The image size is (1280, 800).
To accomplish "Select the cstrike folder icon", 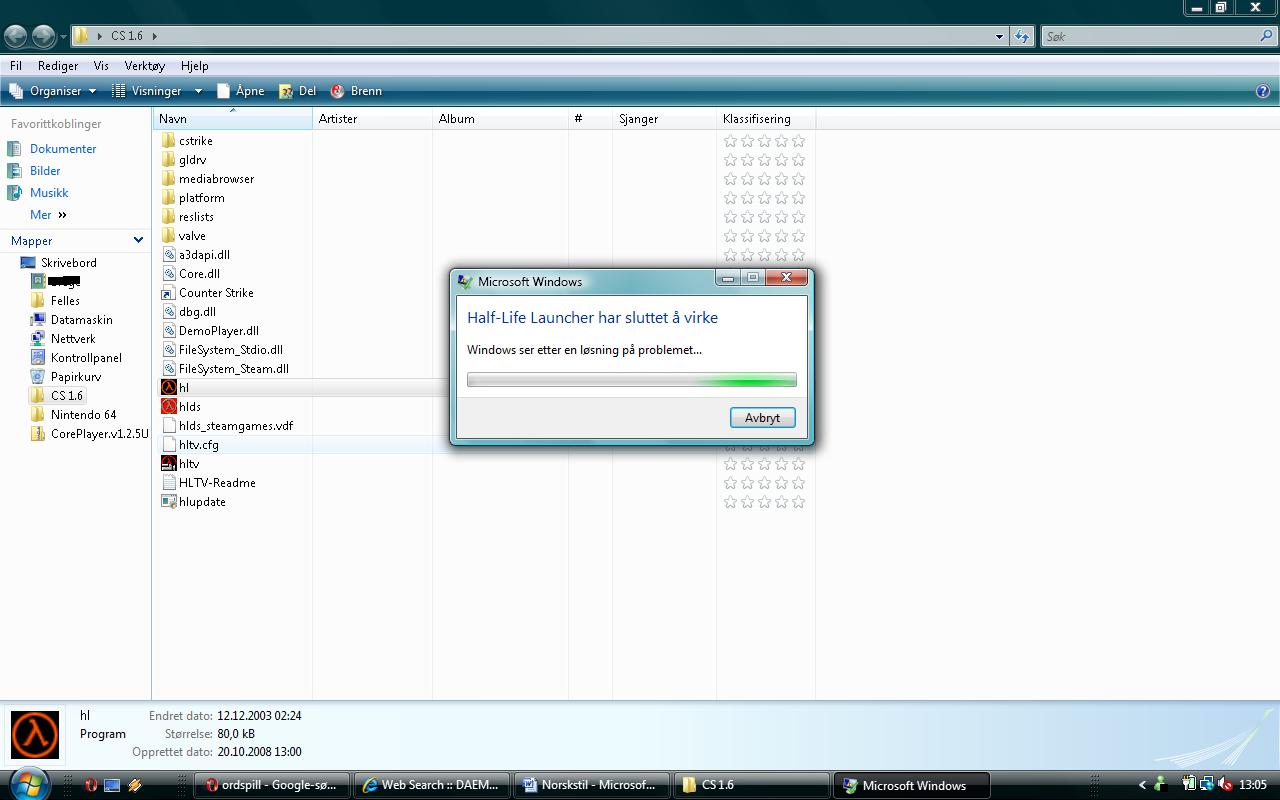I will click(x=169, y=141).
